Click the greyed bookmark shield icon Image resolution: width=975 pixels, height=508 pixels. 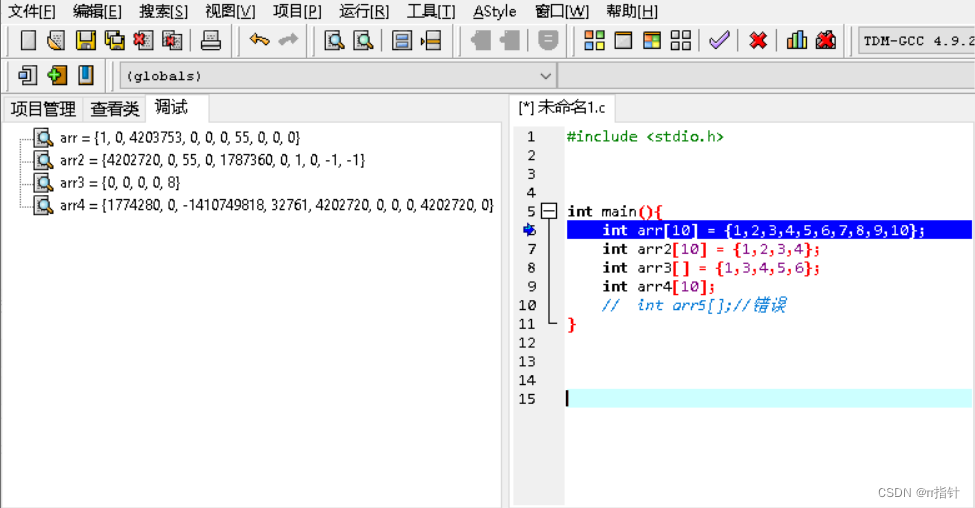click(548, 40)
